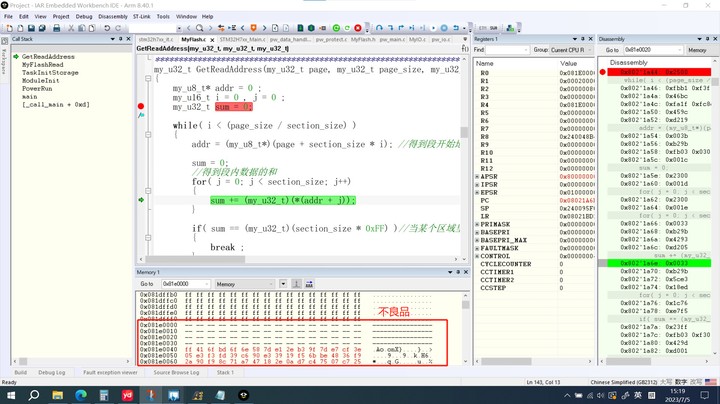Click the Go run icon
This screenshot has width=720, height=404.
433,28
